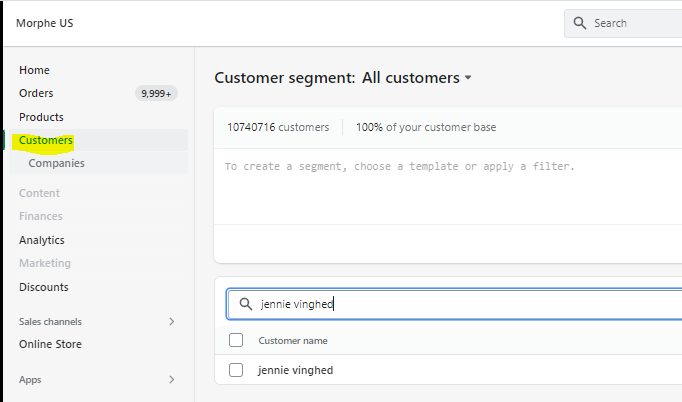Image resolution: width=682 pixels, height=402 pixels.
Task: Expand the Apps section chevron
Action: pyautogui.click(x=171, y=379)
